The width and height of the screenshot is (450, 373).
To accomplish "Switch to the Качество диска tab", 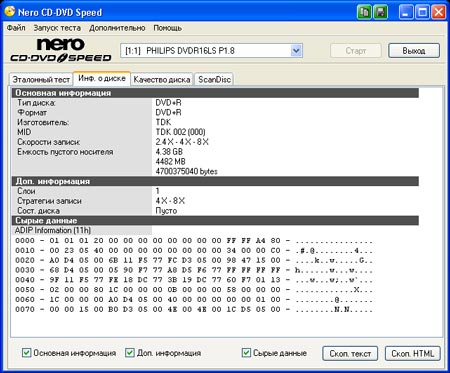I will pos(162,80).
